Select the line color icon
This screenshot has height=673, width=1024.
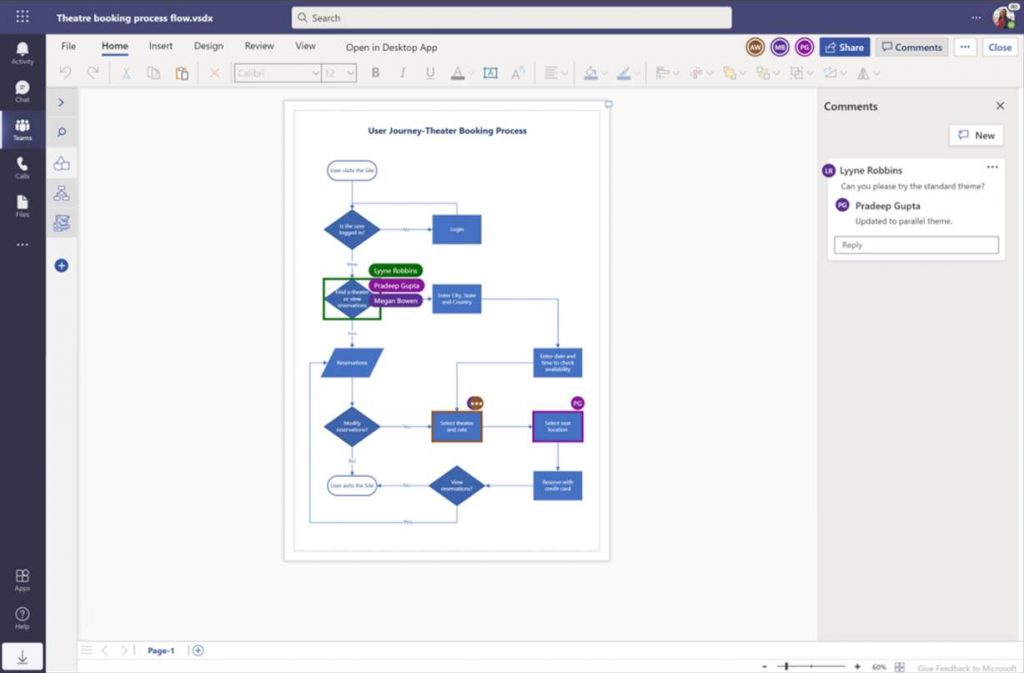[x=626, y=73]
